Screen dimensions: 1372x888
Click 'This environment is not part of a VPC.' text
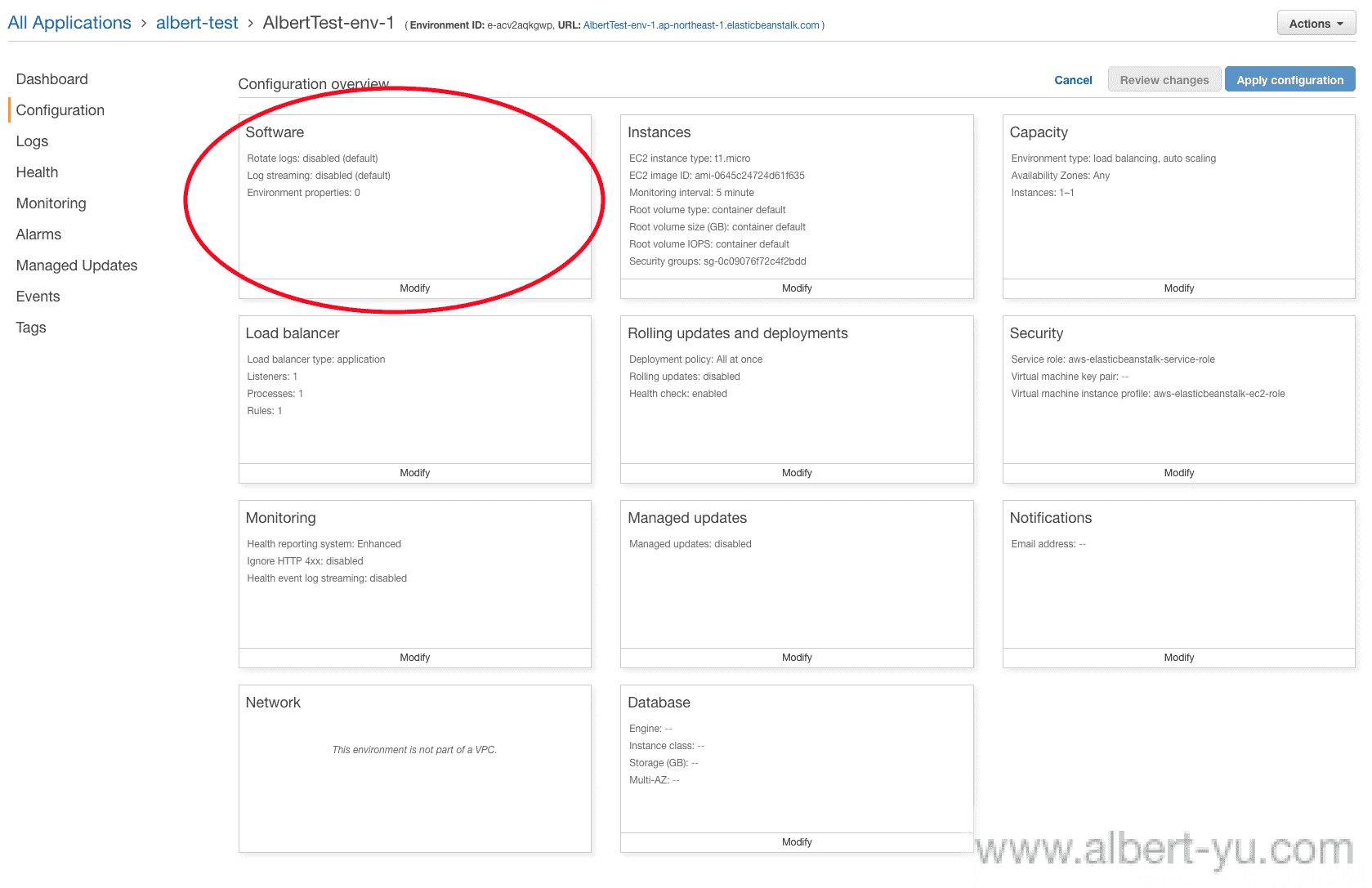(x=414, y=750)
